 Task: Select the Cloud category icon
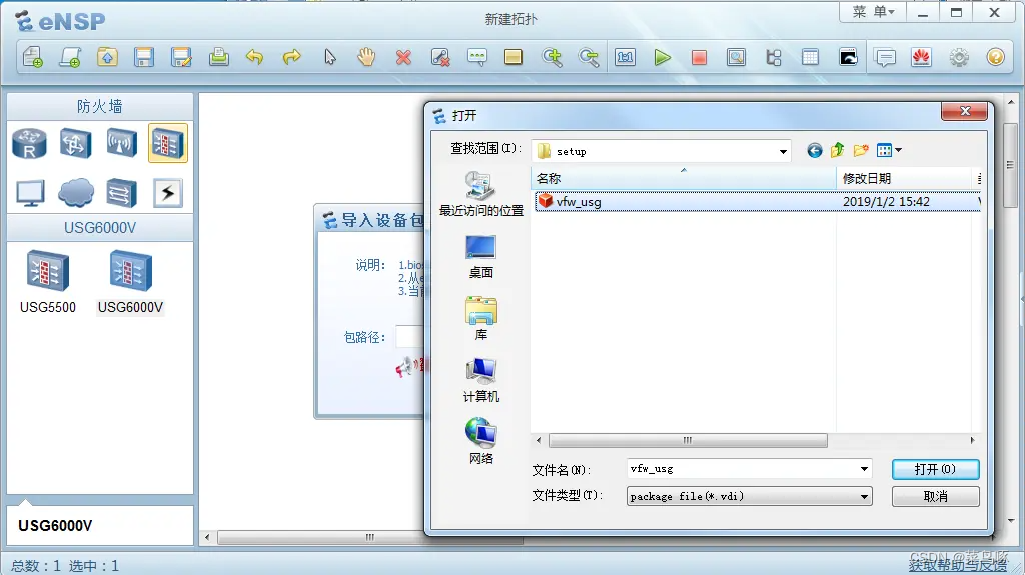pos(76,193)
